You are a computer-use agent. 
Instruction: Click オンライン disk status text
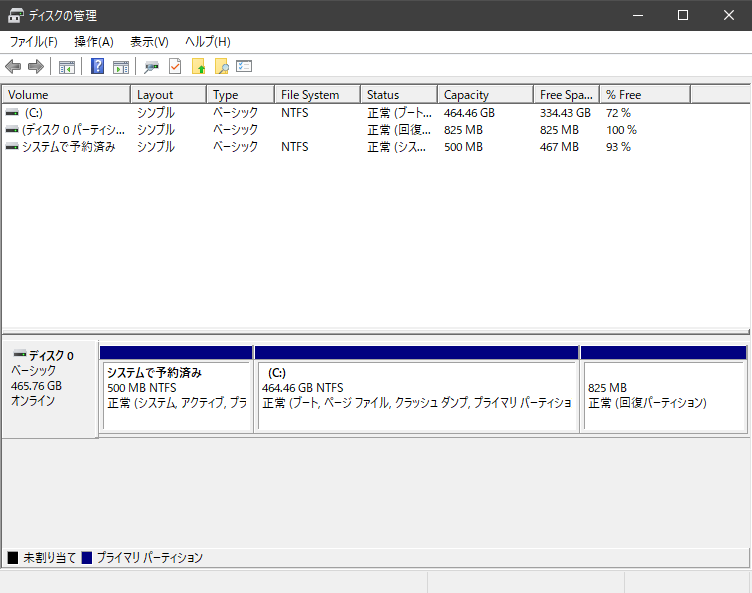click(33, 401)
